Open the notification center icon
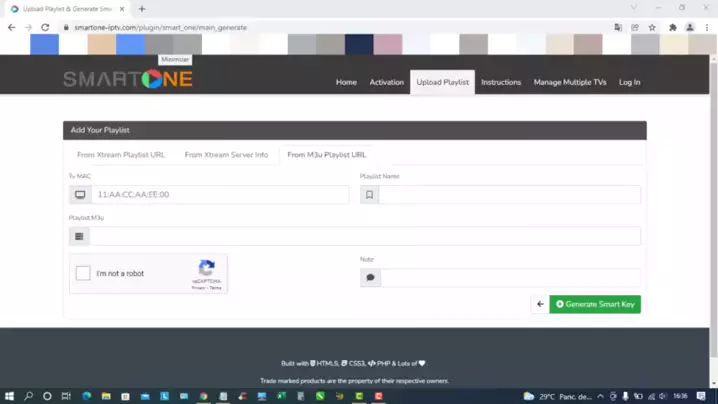Image resolution: width=718 pixels, height=404 pixels. [x=701, y=396]
